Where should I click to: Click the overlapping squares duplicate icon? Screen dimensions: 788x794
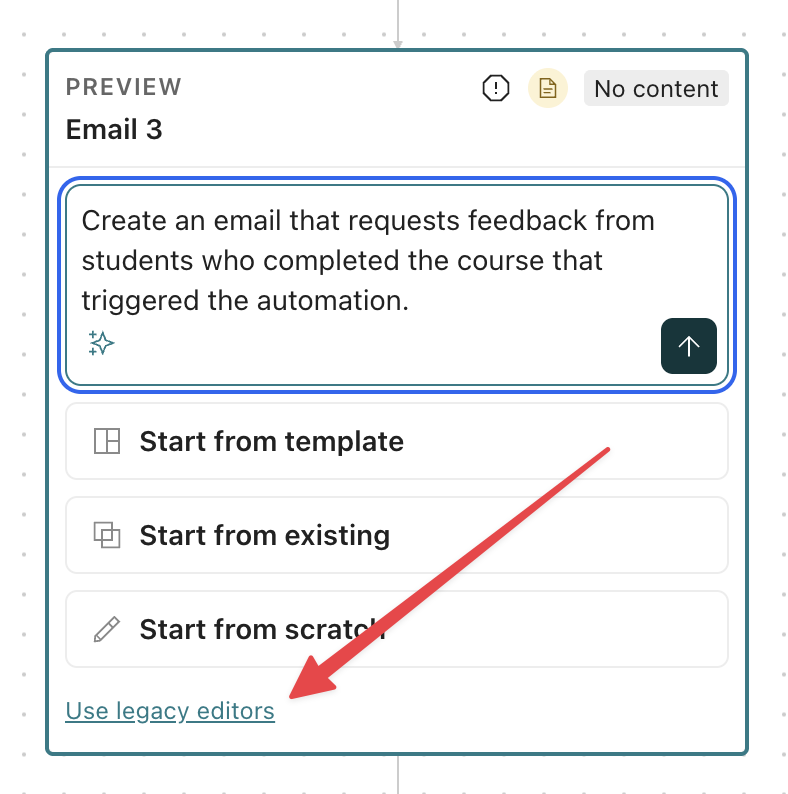tap(107, 535)
